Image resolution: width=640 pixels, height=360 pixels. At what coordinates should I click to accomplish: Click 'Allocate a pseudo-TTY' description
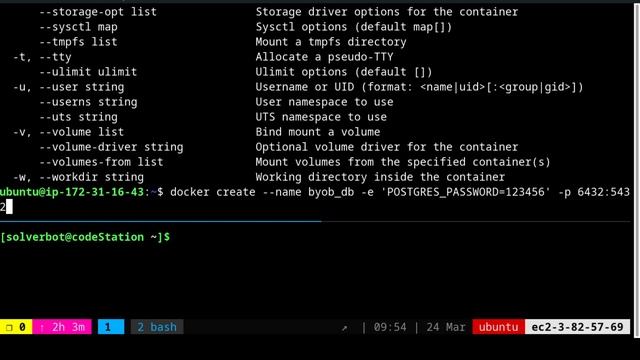pos(324,57)
